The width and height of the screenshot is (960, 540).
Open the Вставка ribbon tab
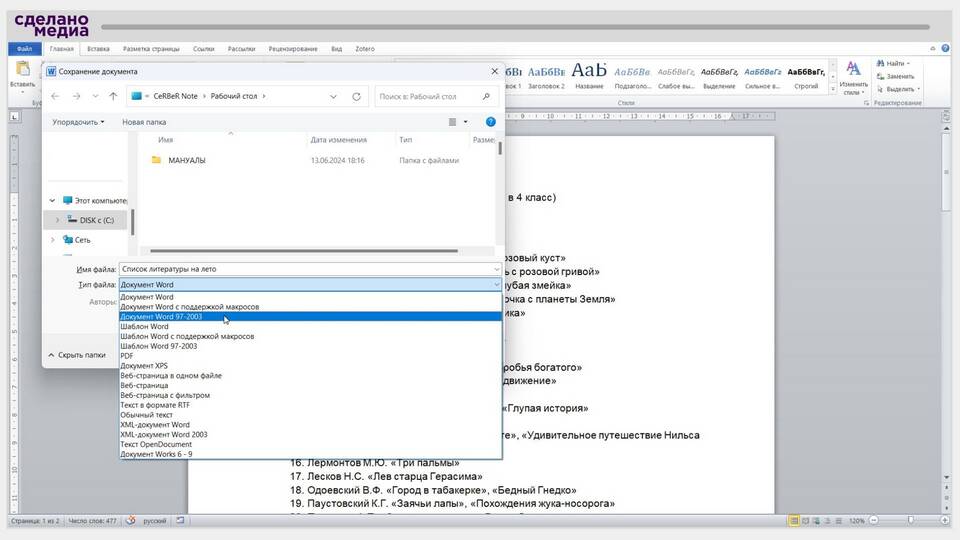pos(98,48)
